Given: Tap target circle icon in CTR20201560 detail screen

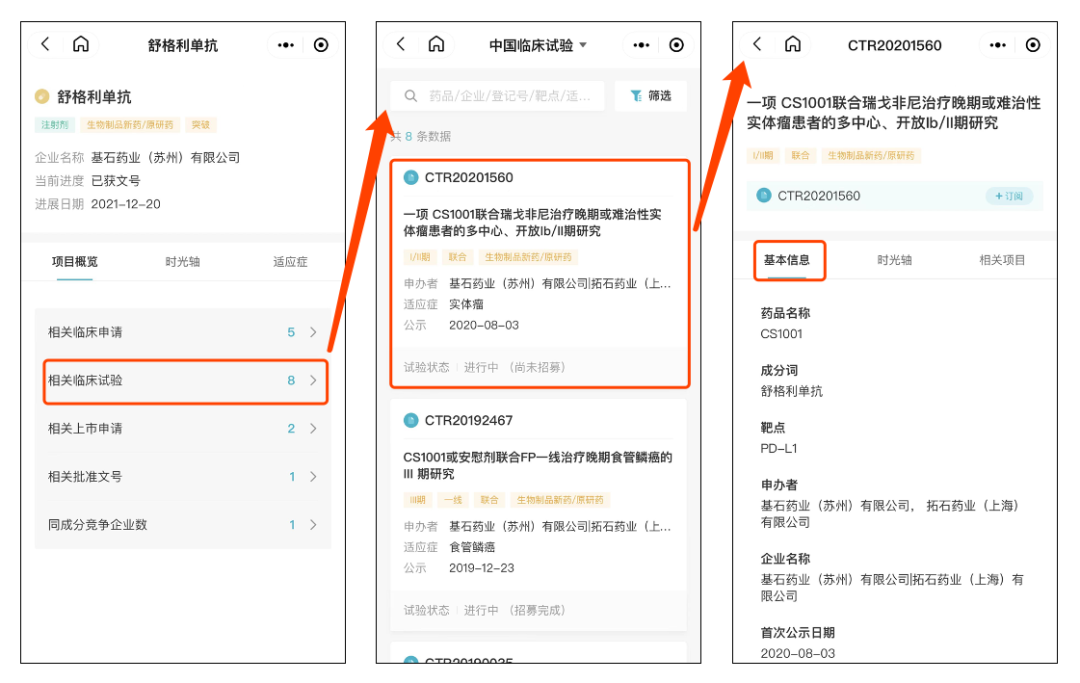Looking at the screenshot, I should point(1032,45).
